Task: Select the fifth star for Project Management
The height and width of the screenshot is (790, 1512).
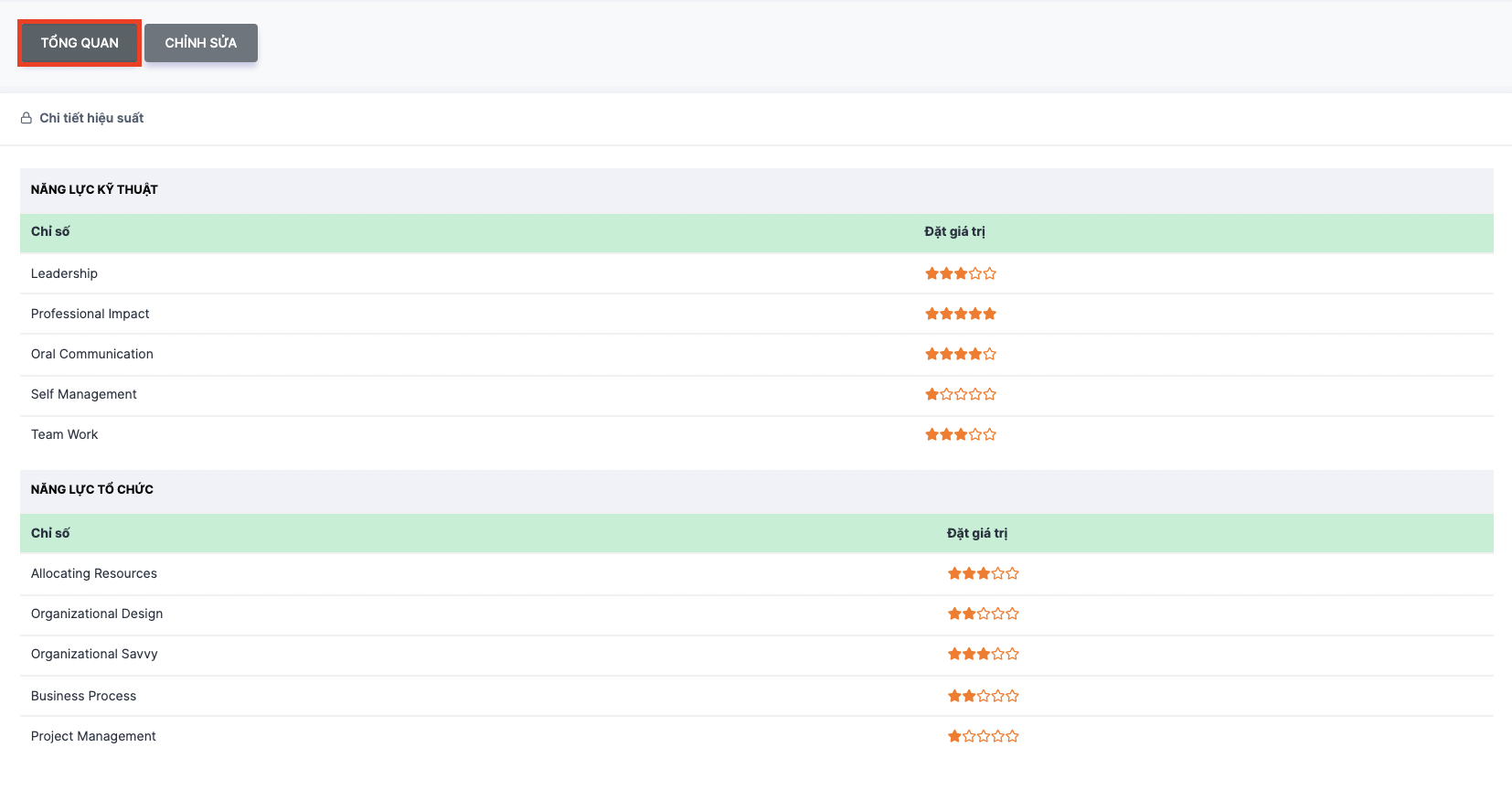Action: click(1012, 736)
